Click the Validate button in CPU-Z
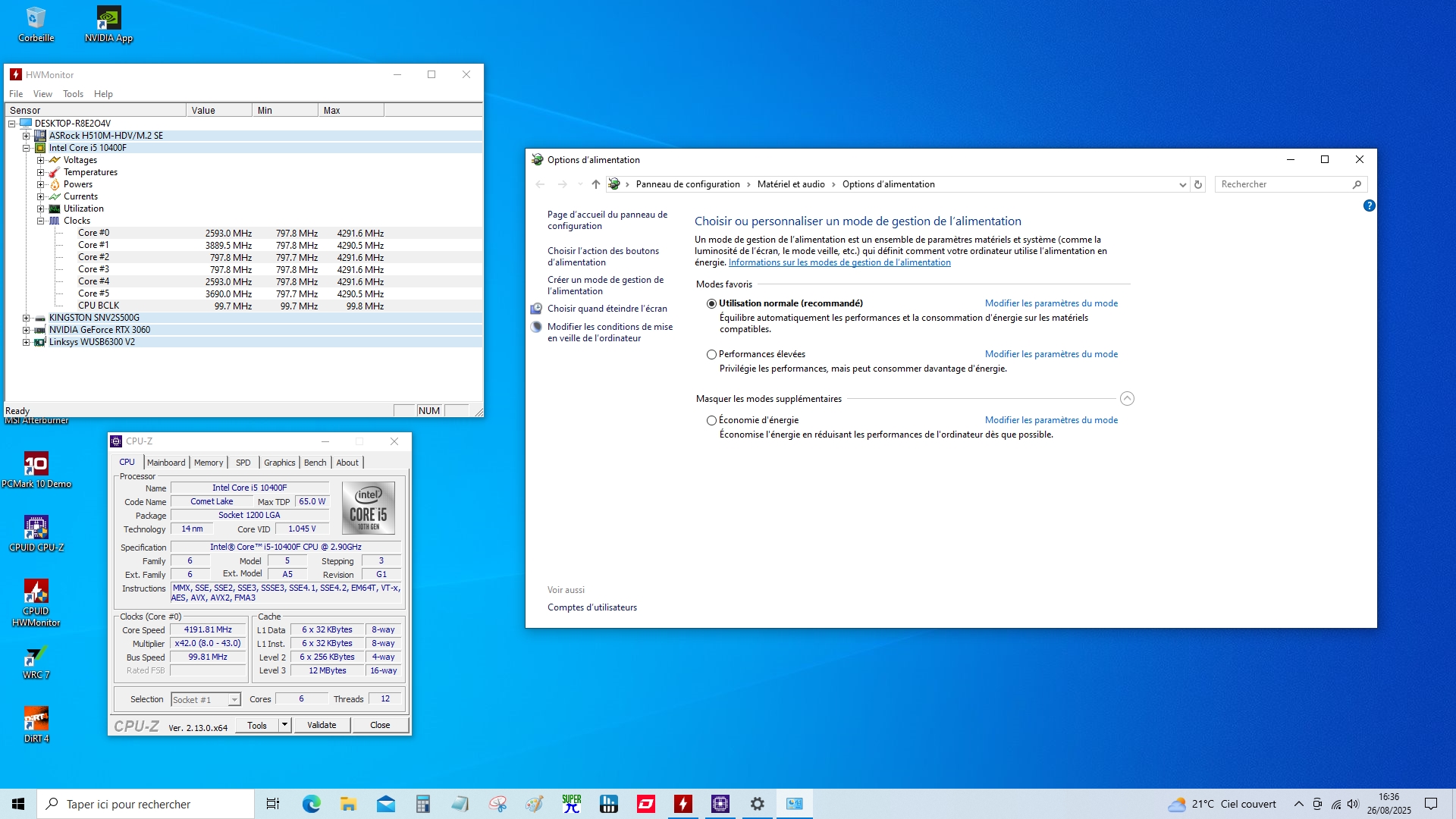 tap(322, 725)
